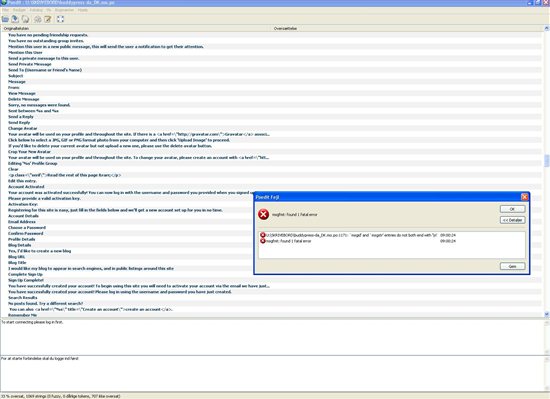This screenshot has width=550, height=399.
Task: Open a catalog with the folder icon
Action: [5, 19]
